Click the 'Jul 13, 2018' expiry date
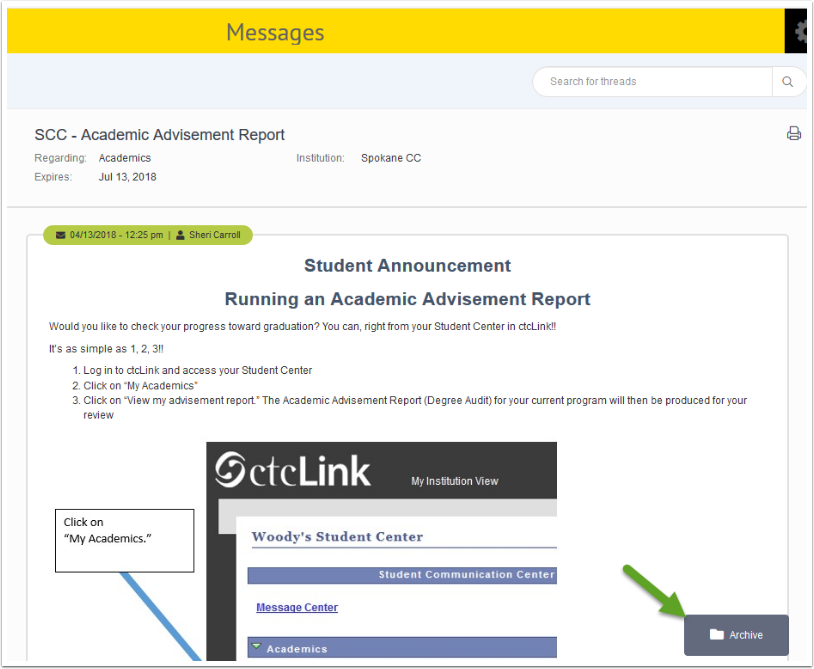 tap(128, 177)
